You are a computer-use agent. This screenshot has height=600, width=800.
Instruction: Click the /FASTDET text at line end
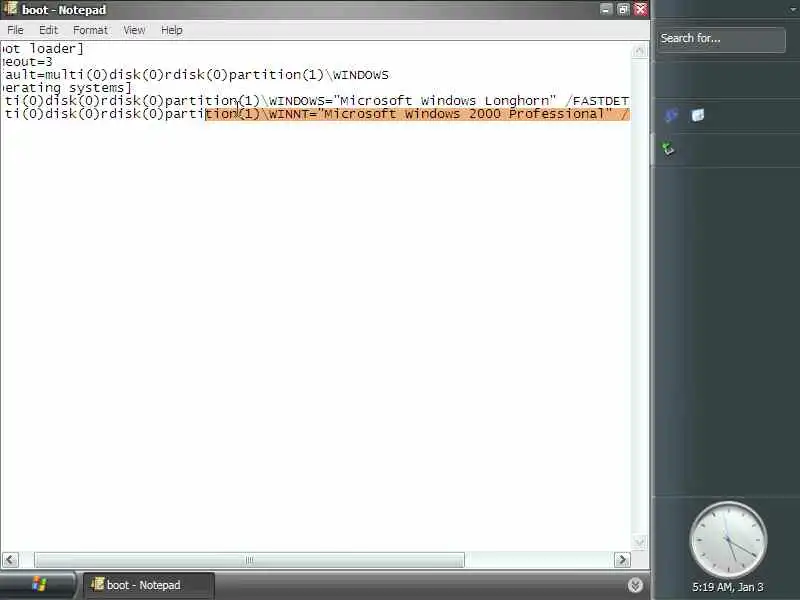(x=597, y=101)
